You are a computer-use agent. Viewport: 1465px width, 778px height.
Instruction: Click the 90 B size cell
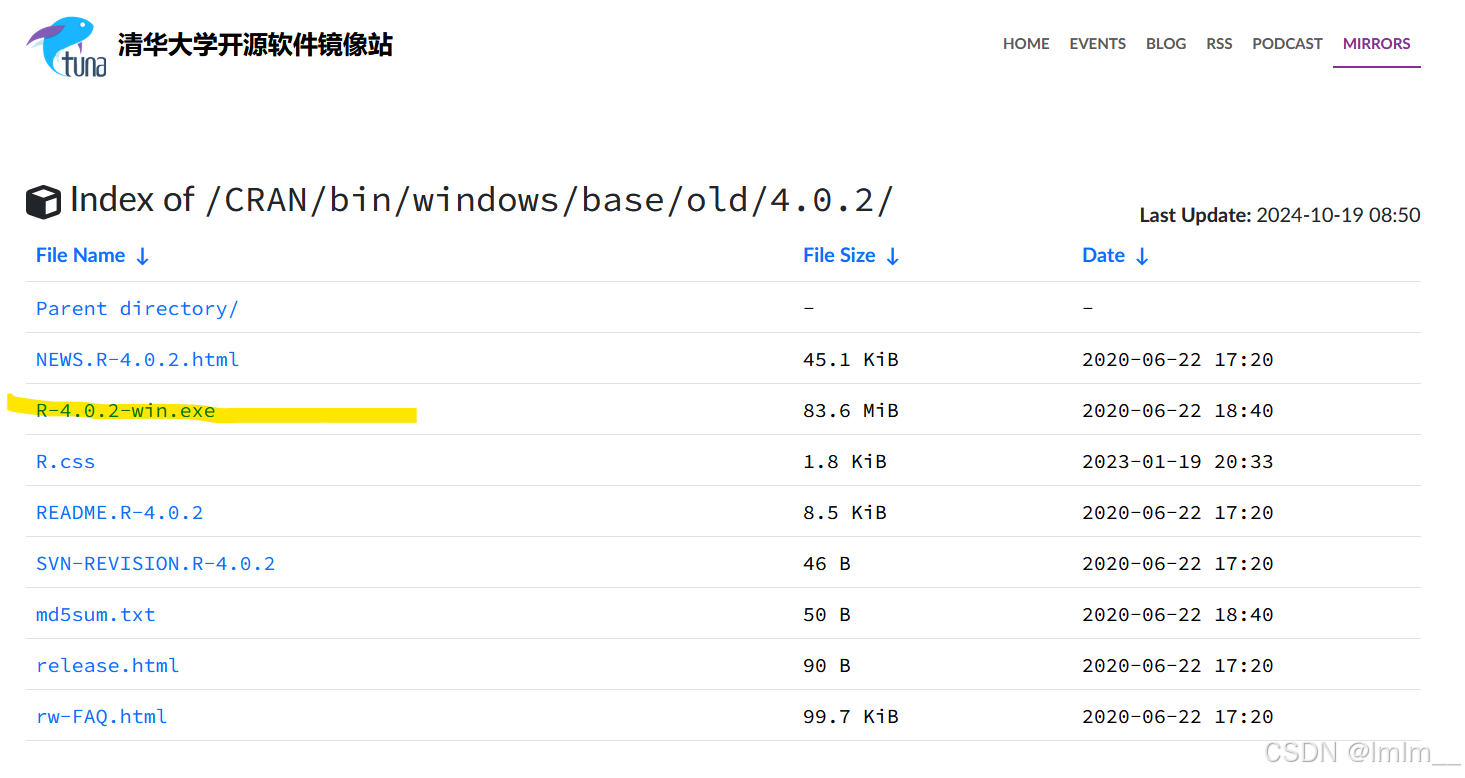pos(826,665)
